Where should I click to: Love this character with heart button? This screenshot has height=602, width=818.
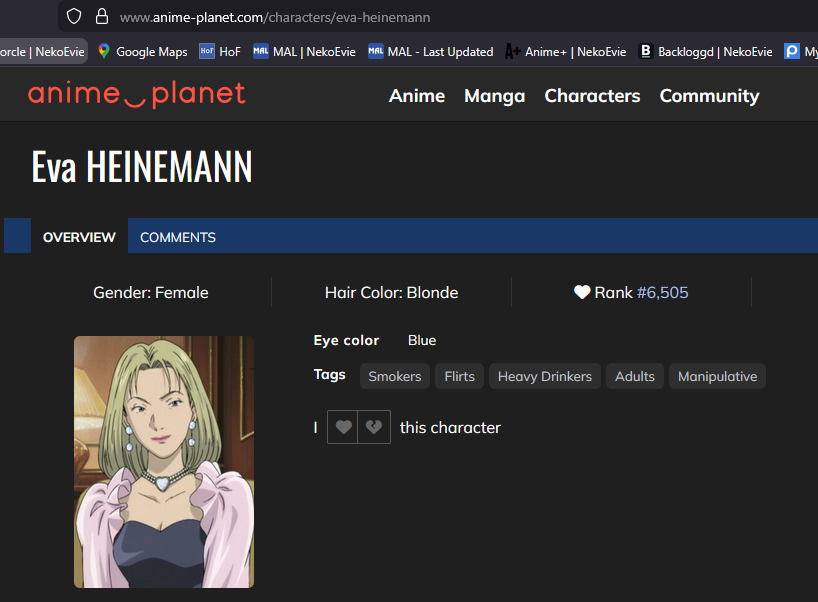[343, 427]
